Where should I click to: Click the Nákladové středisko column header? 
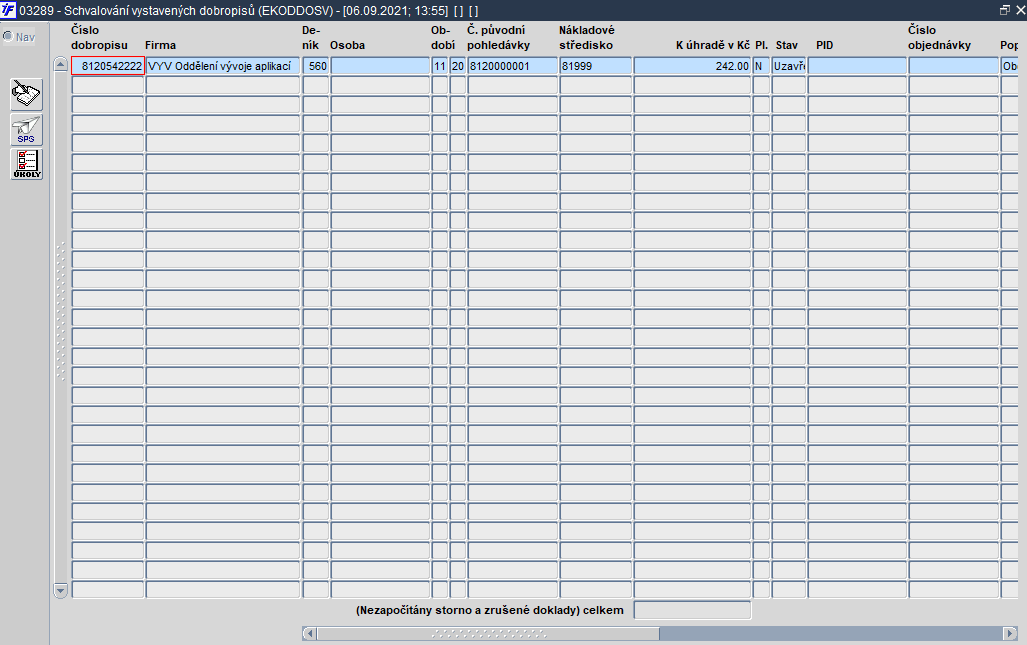coord(587,37)
